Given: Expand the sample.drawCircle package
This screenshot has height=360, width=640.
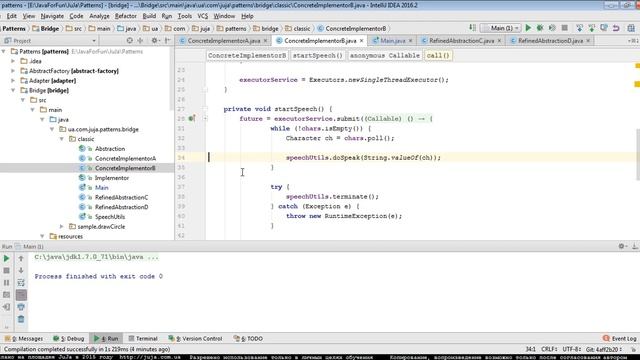Looking at the screenshot, I should point(62,227).
